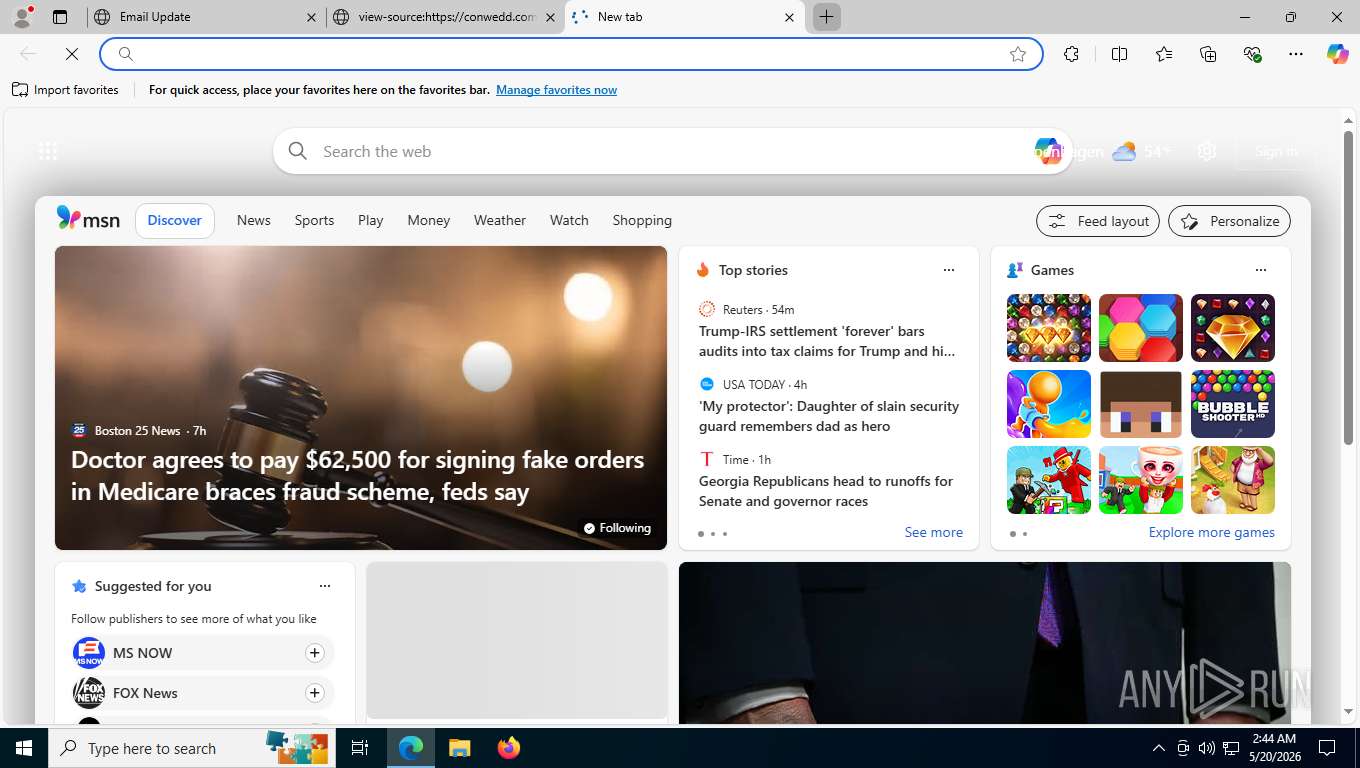Open the Shopping section

click(642, 220)
